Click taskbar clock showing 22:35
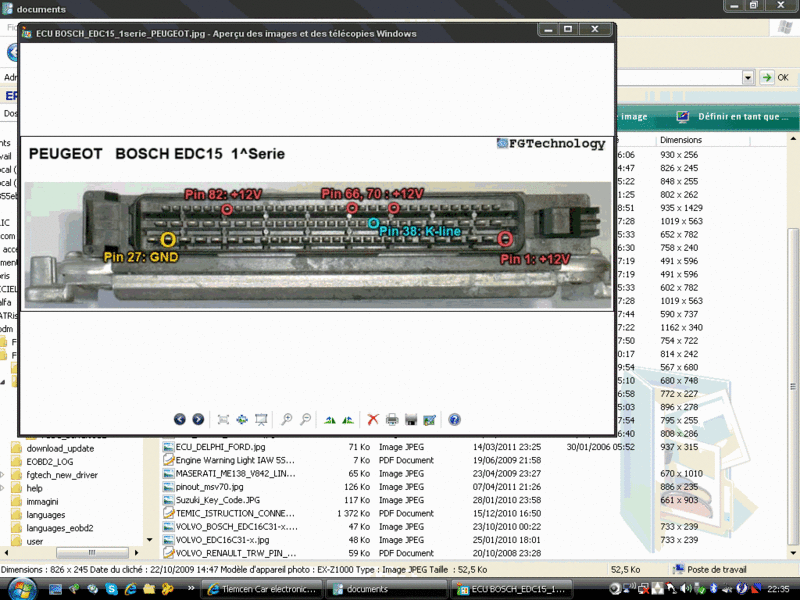800x600 pixels. [778, 589]
